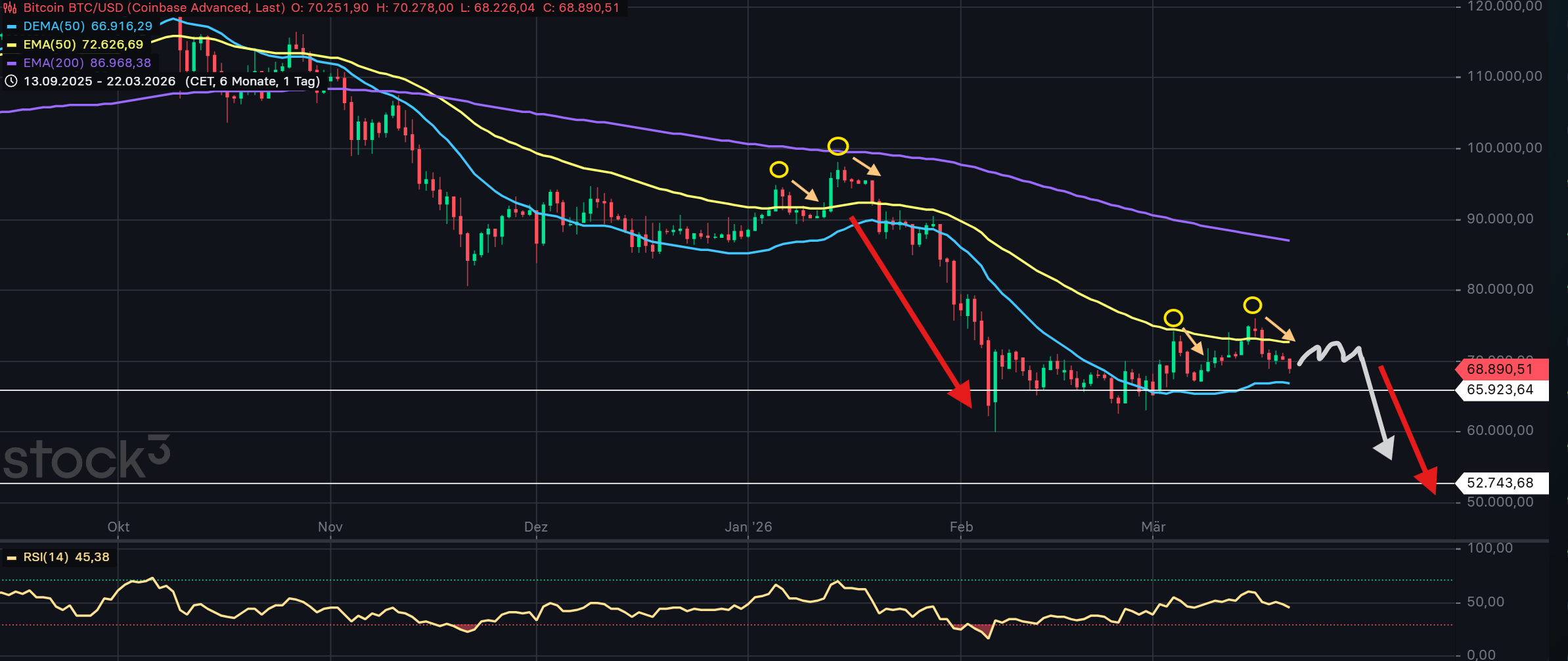
Task: Click the yellow circle touching the purple EMA(200) line
Action: pyautogui.click(x=838, y=146)
